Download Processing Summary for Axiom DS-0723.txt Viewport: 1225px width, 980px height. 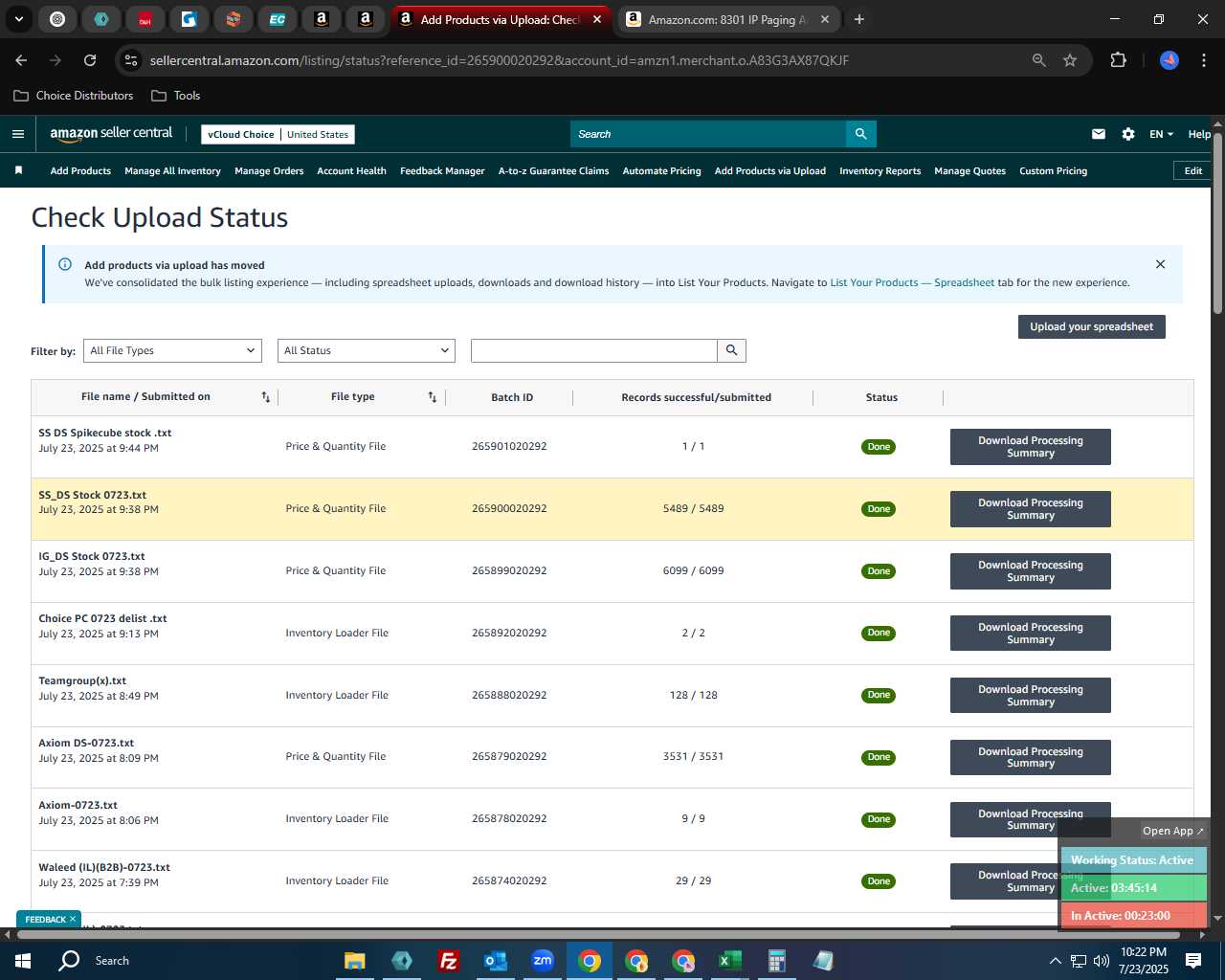1030,757
